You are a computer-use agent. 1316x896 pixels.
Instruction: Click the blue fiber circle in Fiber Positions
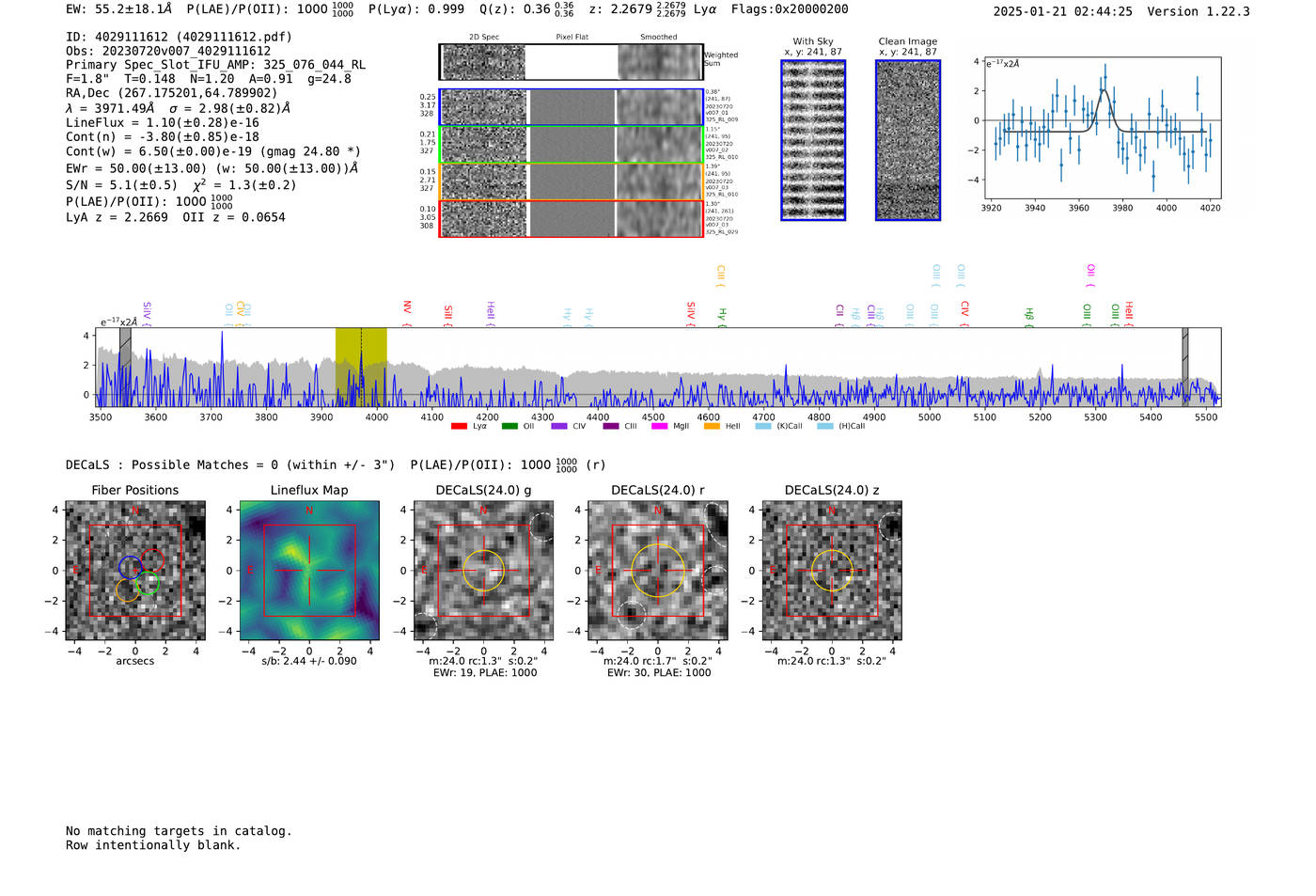(131, 567)
